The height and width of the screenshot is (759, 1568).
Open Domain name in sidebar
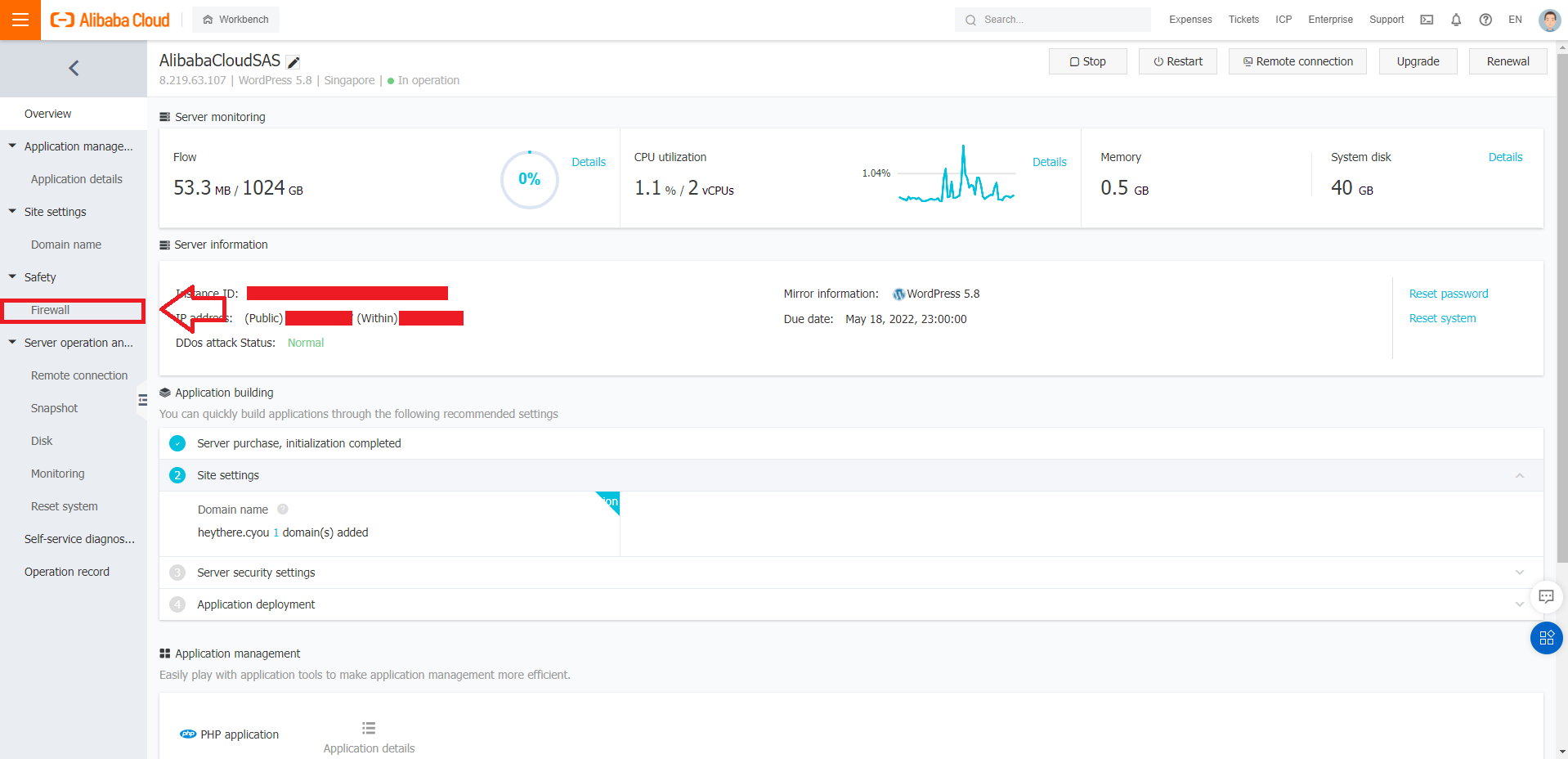(x=66, y=245)
